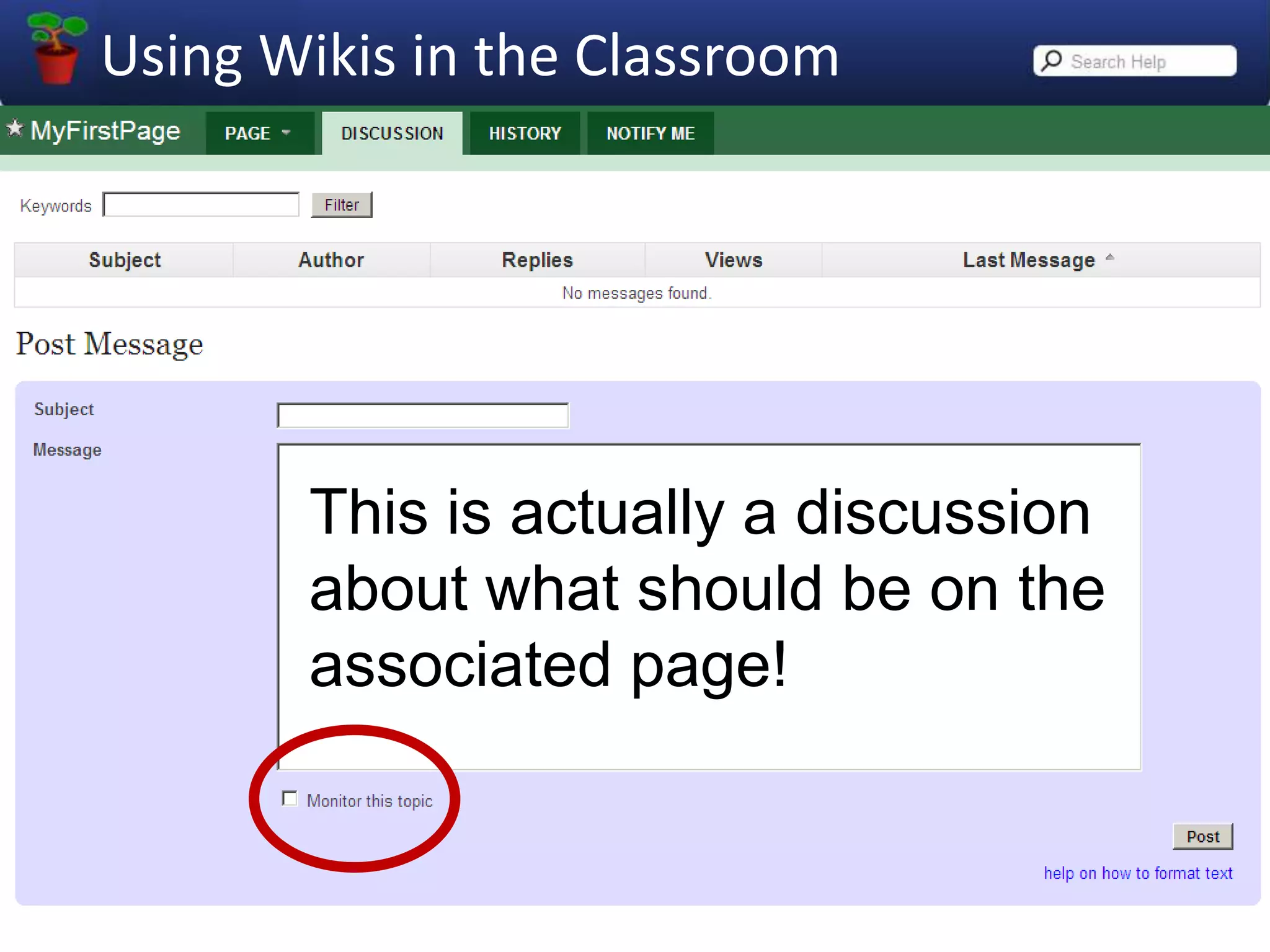Screen dimensions: 1270x952
Task: Enable the Monitor this topic checkbox
Action: [290, 798]
